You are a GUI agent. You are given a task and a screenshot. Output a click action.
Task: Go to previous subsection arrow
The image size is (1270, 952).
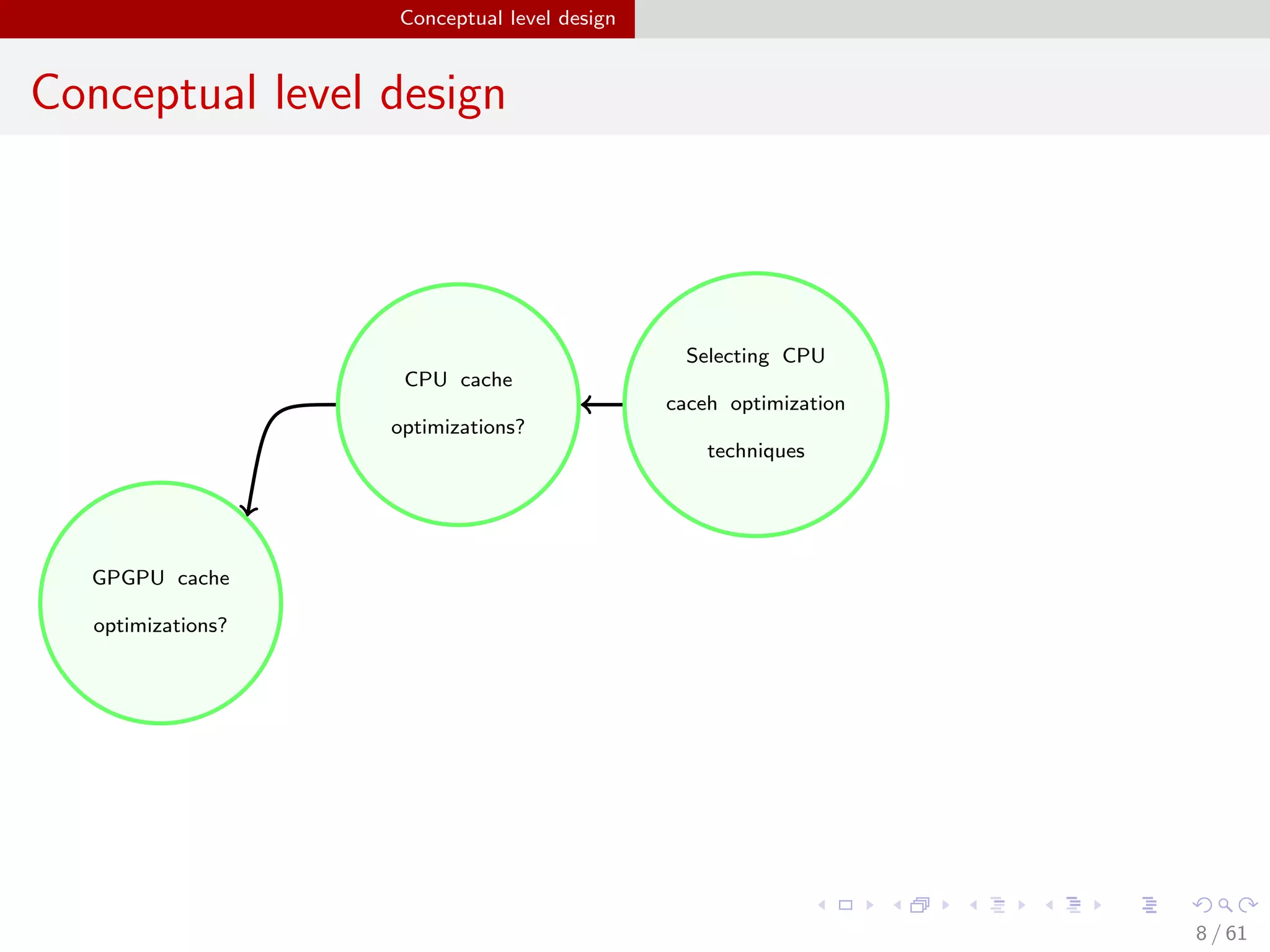click(974, 905)
